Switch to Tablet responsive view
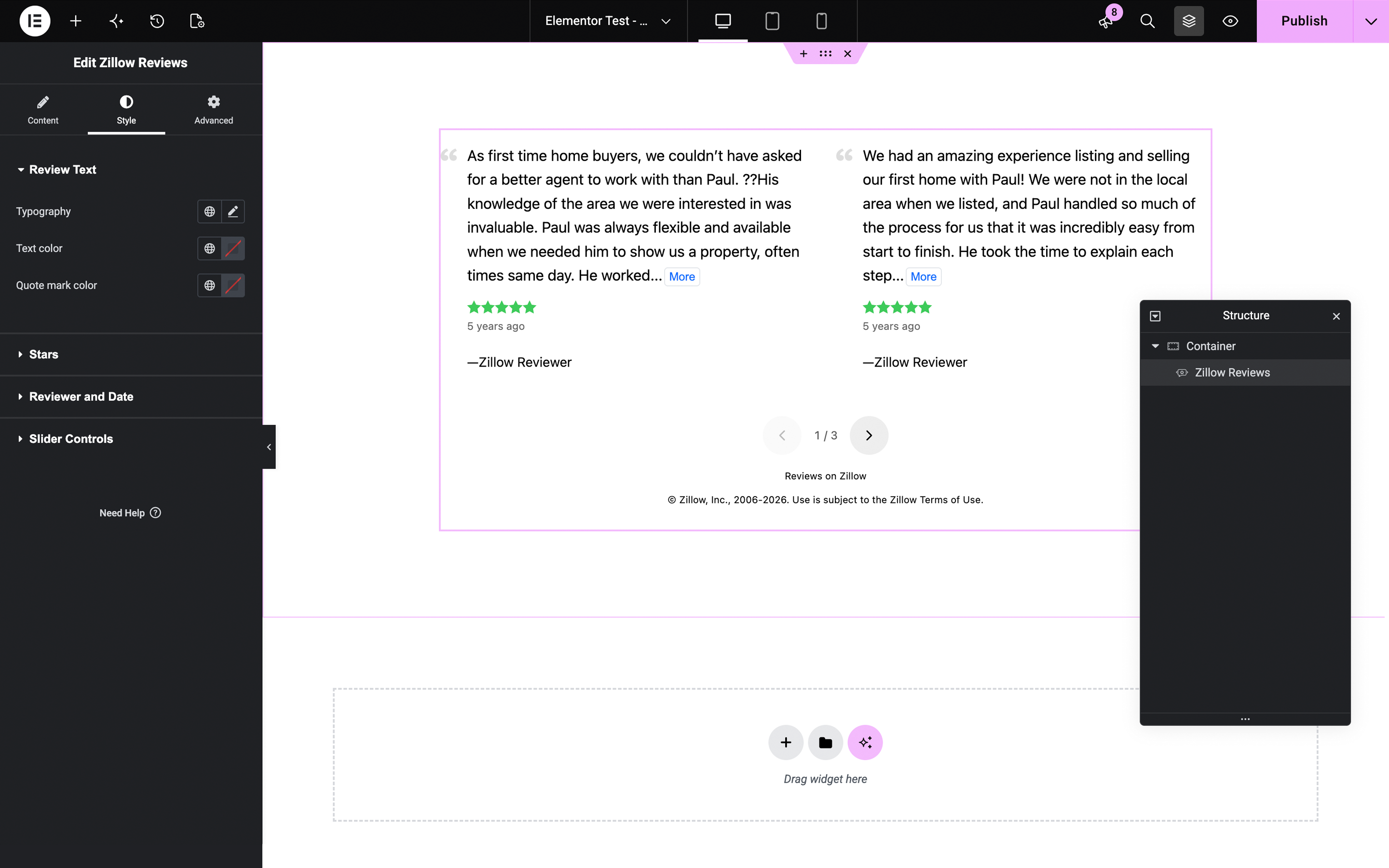This screenshot has width=1389, height=868. coord(772,21)
